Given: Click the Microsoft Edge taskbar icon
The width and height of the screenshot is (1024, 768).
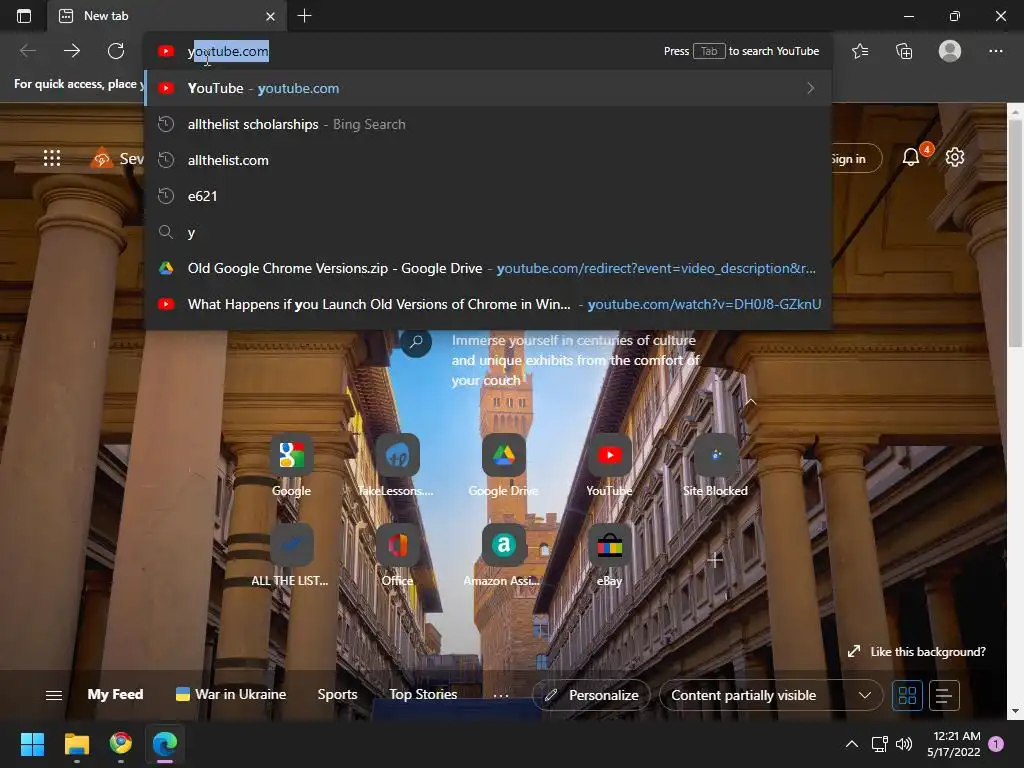Looking at the screenshot, I should pos(165,744).
